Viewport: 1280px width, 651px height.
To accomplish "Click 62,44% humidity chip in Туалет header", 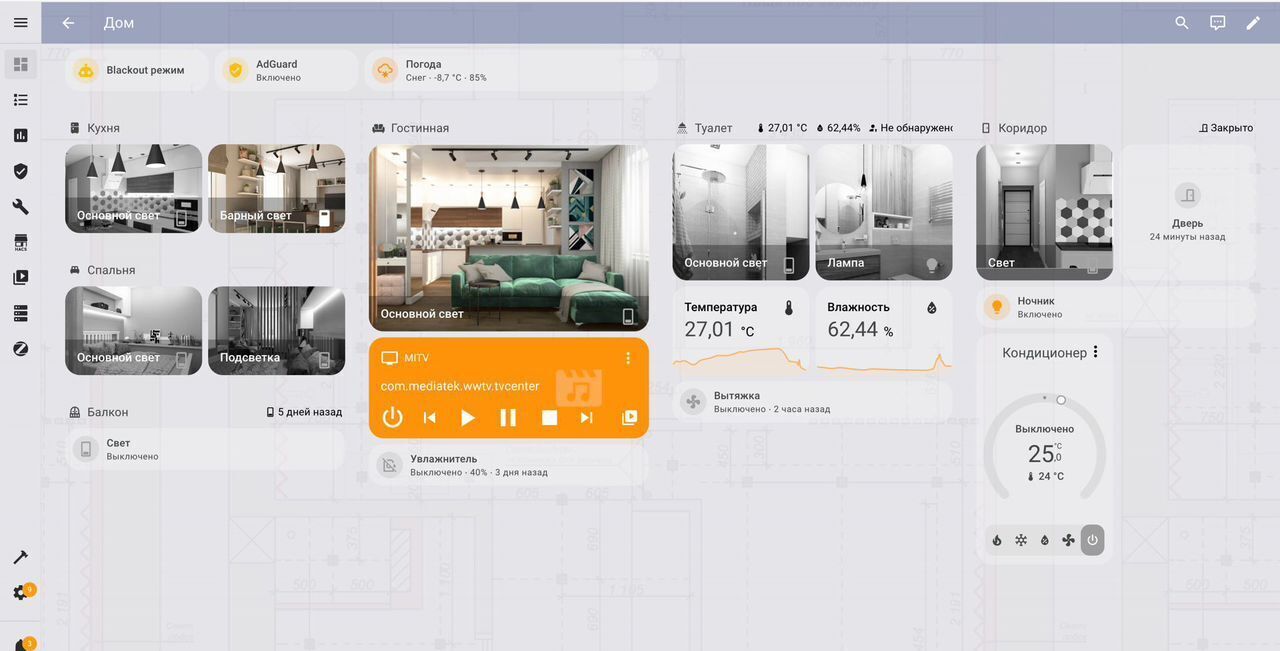I will point(838,128).
